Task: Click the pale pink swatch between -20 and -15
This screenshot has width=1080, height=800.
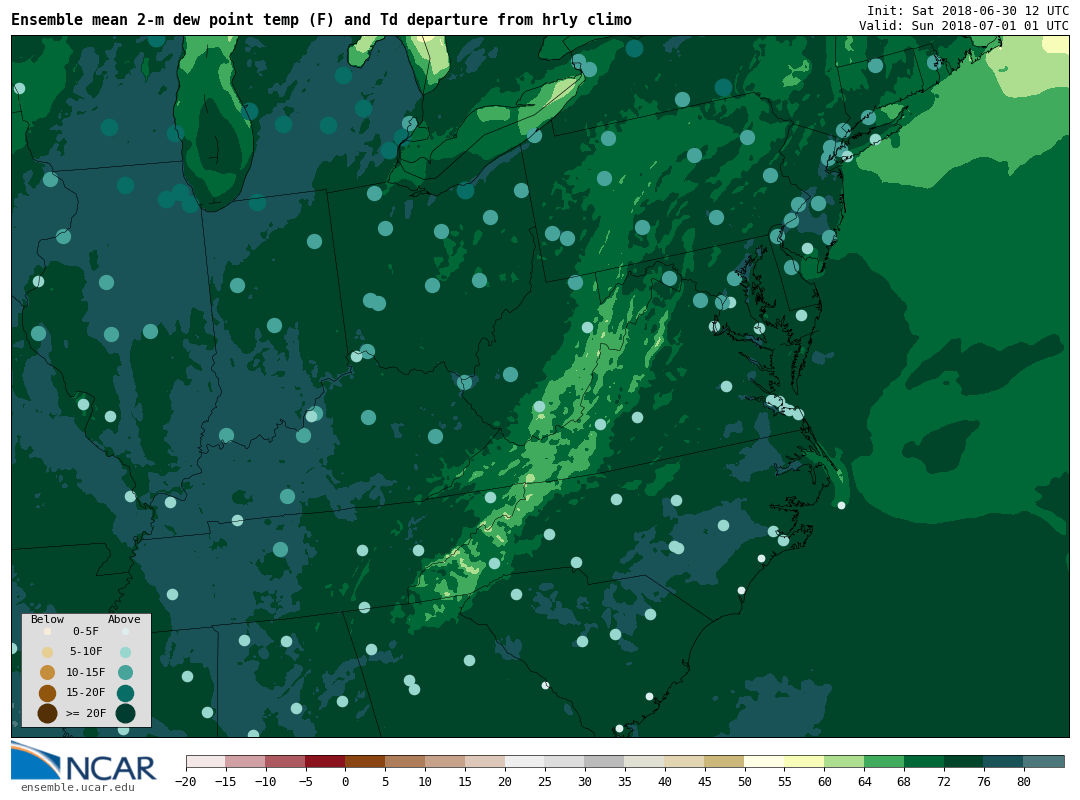Action: pyautogui.click(x=205, y=761)
